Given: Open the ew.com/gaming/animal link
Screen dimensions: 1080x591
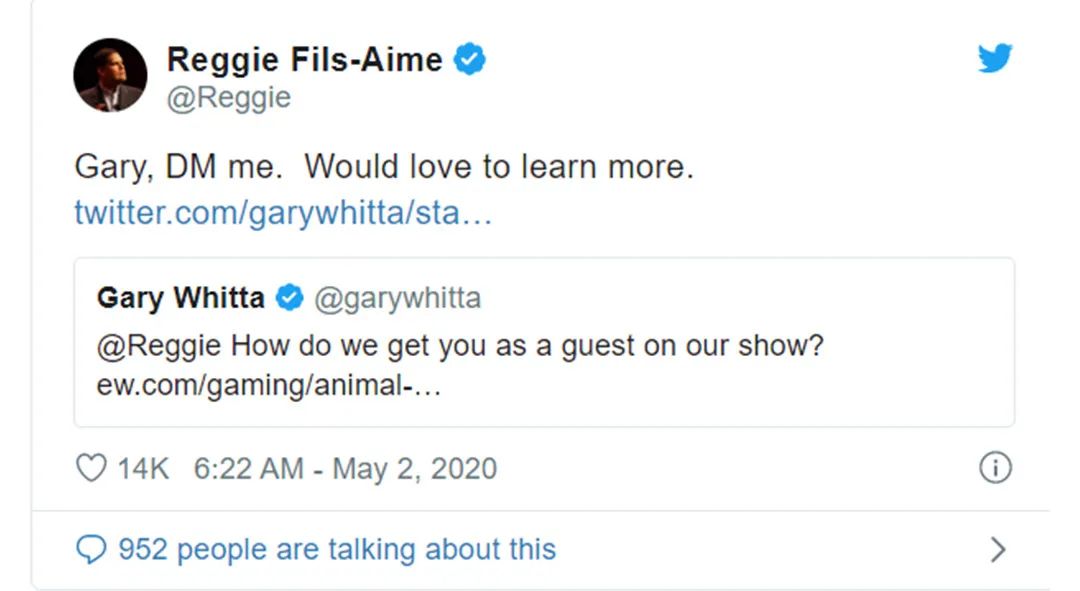Looking at the screenshot, I should [x=268, y=386].
